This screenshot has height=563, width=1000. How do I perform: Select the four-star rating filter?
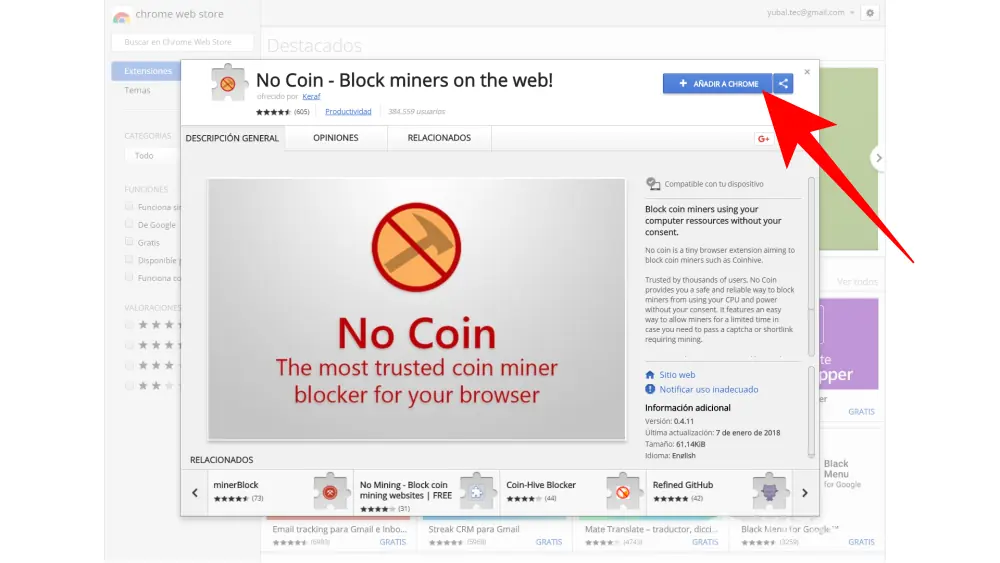(x=129, y=346)
